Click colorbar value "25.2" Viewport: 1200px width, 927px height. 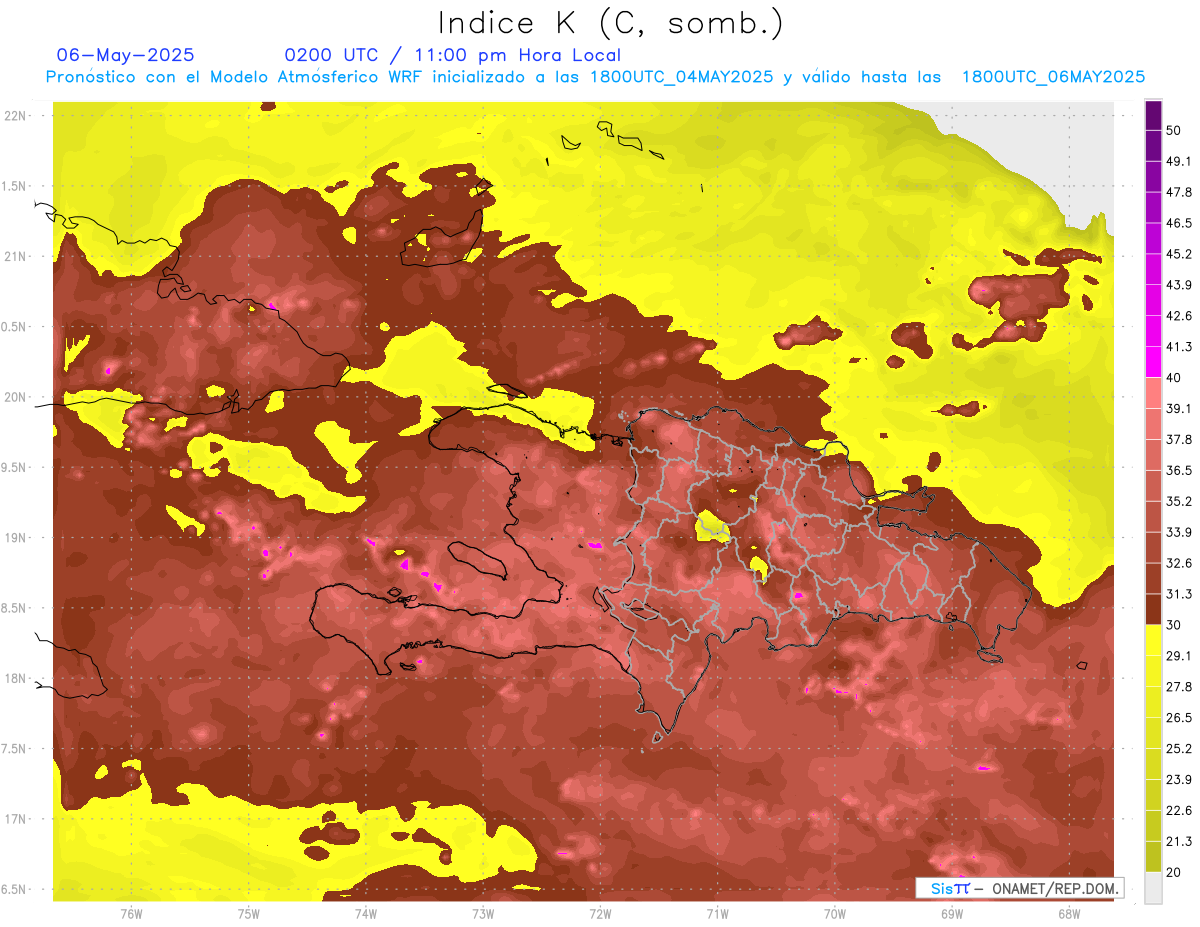point(1179,748)
